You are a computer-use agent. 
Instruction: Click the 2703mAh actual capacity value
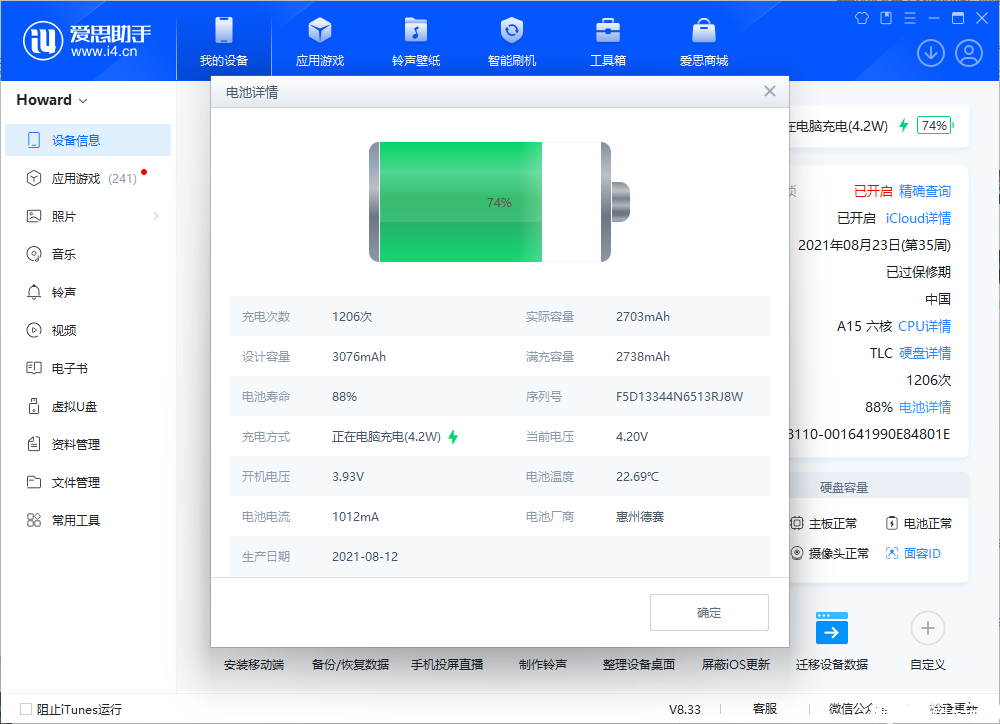tap(643, 316)
